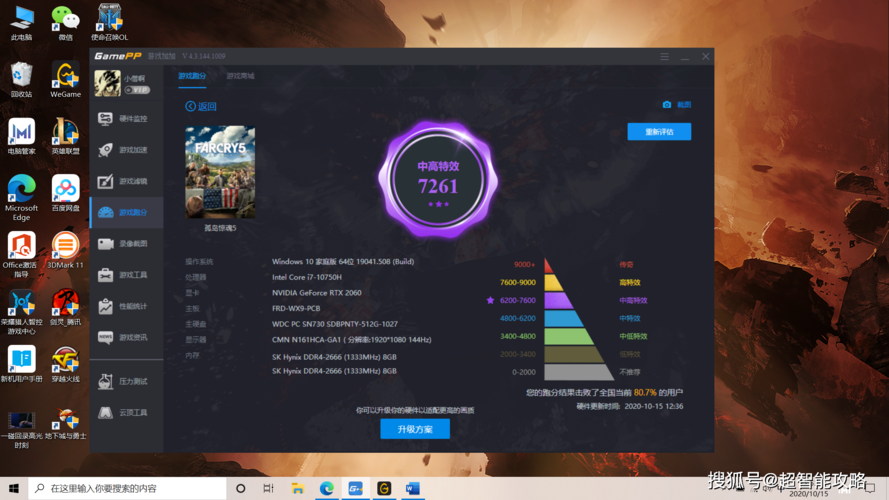Open the 性能统计 chart icon
Screen dimensions: 889x500
pos(105,306)
